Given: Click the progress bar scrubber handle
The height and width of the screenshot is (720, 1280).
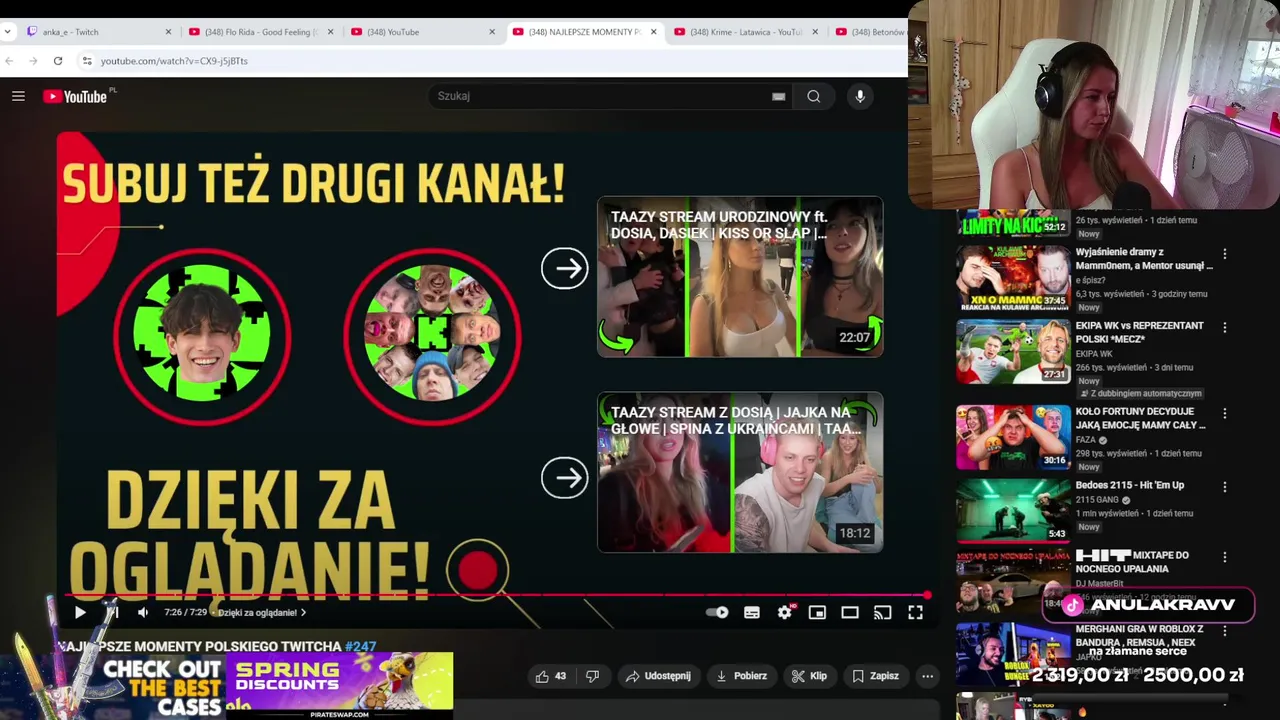Looking at the screenshot, I should [927, 595].
